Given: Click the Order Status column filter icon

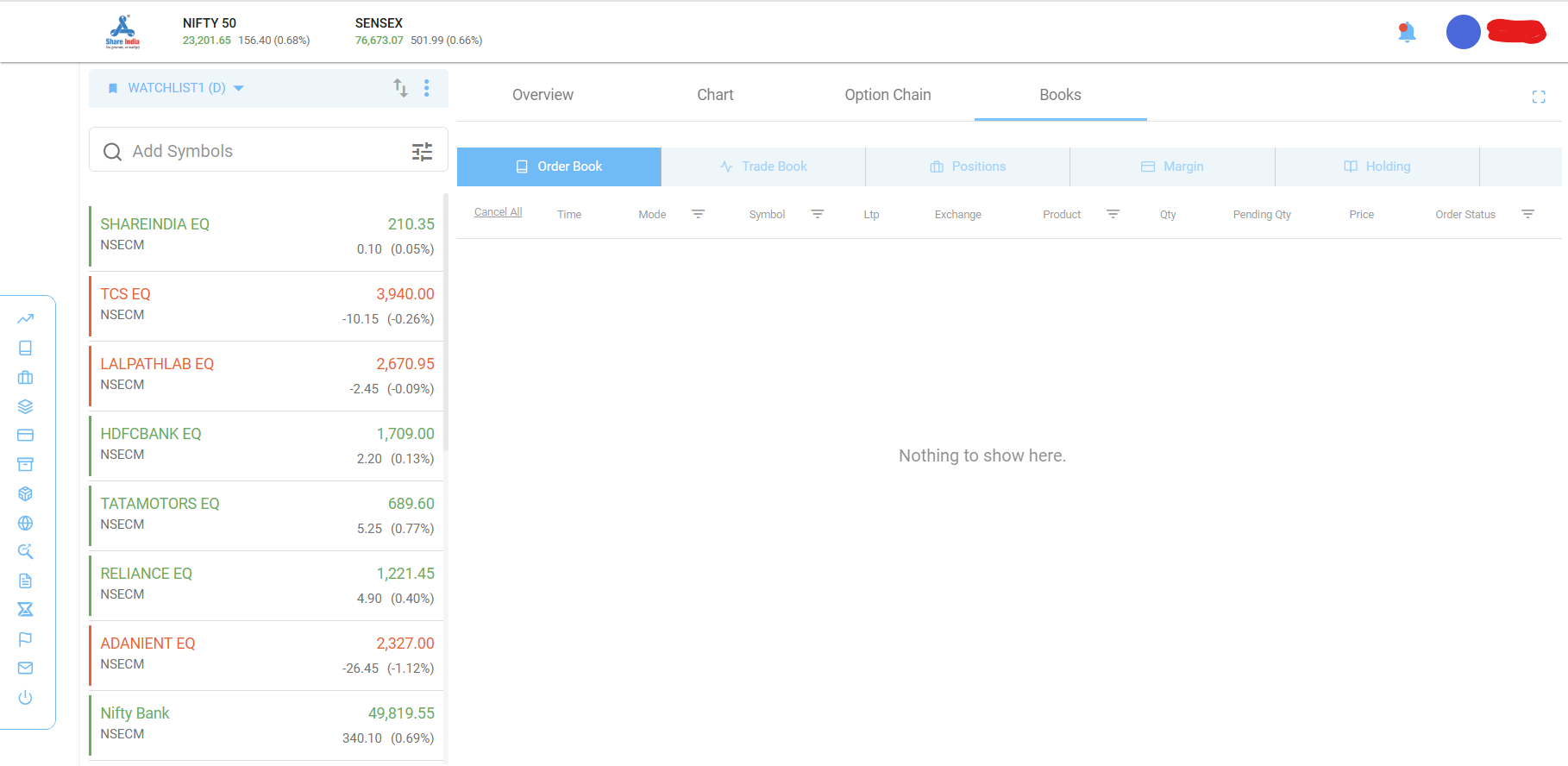Looking at the screenshot, I should (1528, 214).
